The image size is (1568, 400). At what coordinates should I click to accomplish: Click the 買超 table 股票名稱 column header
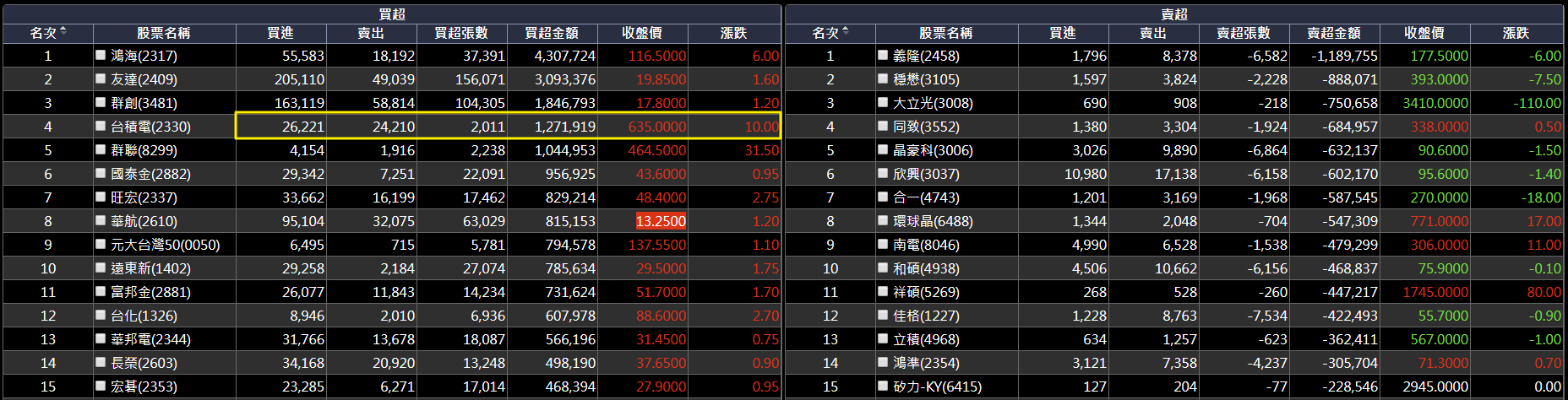164,33
